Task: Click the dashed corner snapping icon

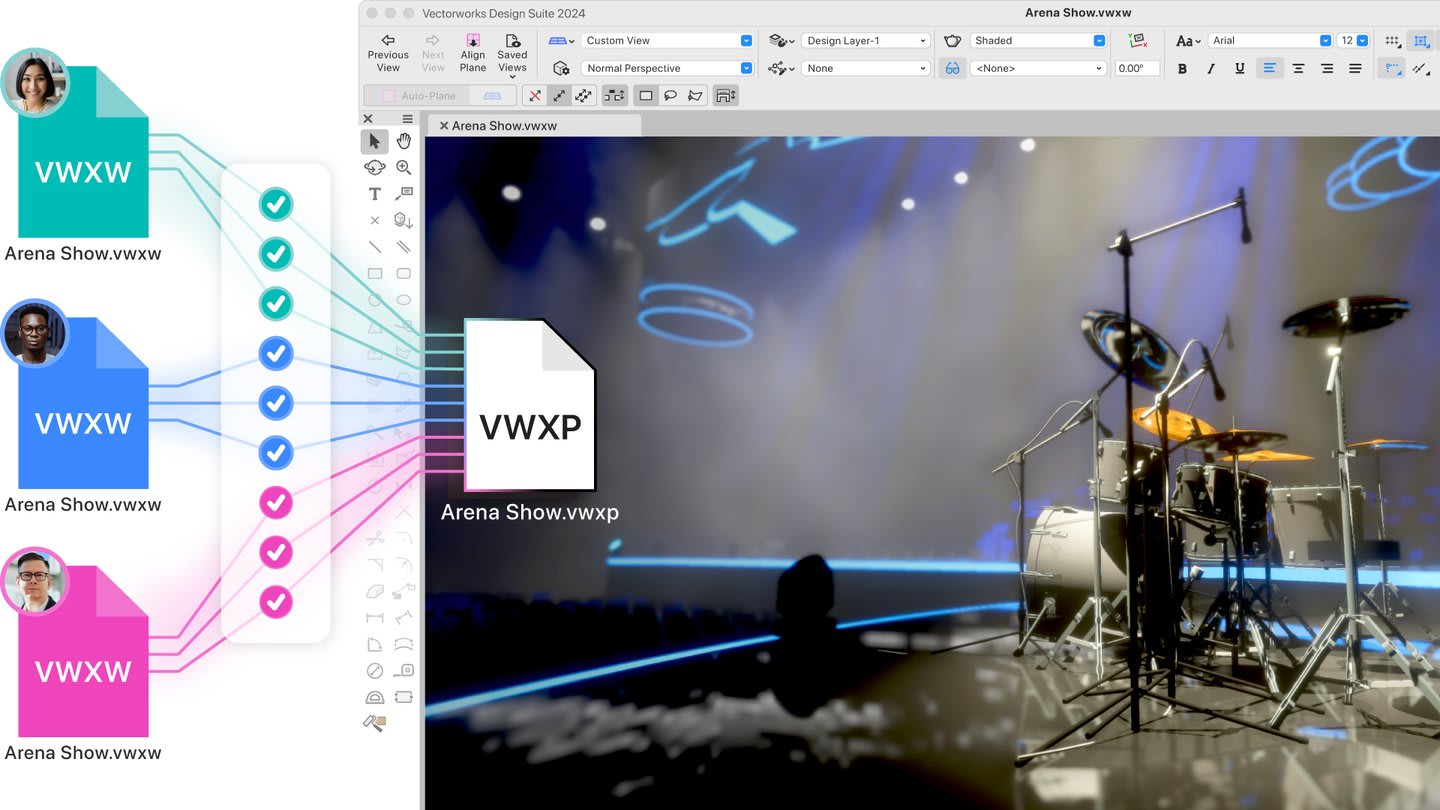Action: (1392, 68)
